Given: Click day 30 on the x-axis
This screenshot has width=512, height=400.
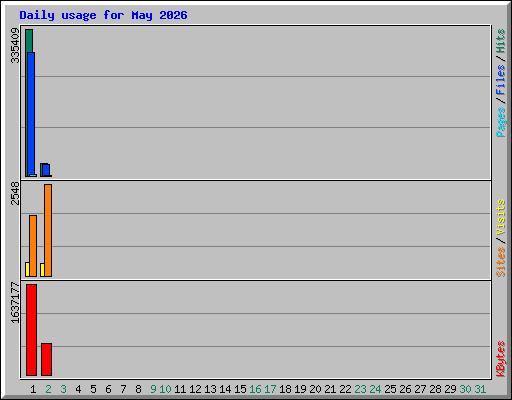Looking at the screenshot, I should coord(465,389).
